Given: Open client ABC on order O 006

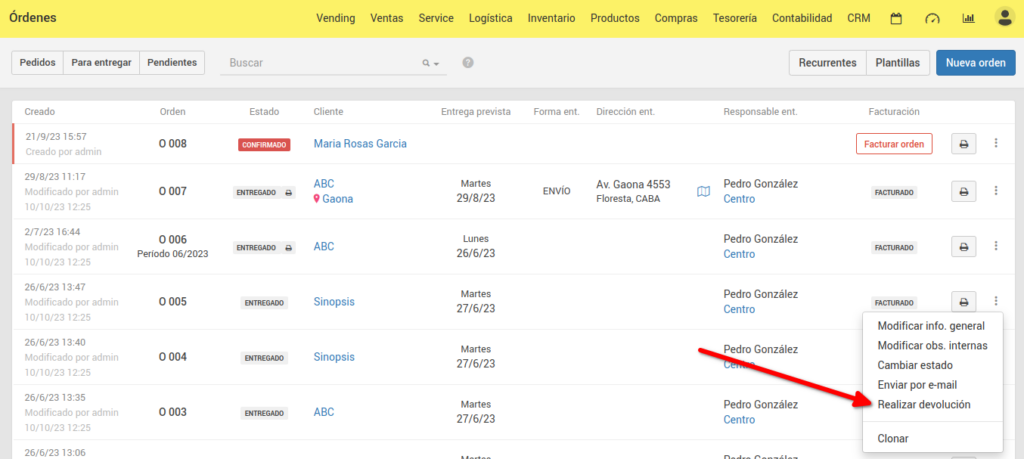Looking at the screenshot, I should coord(323,246).
